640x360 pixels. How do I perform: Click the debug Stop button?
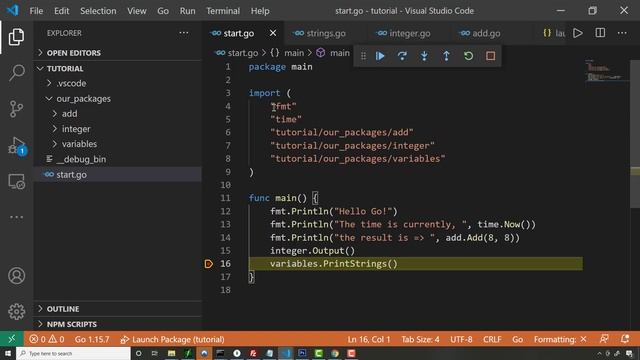coord(490,56)
